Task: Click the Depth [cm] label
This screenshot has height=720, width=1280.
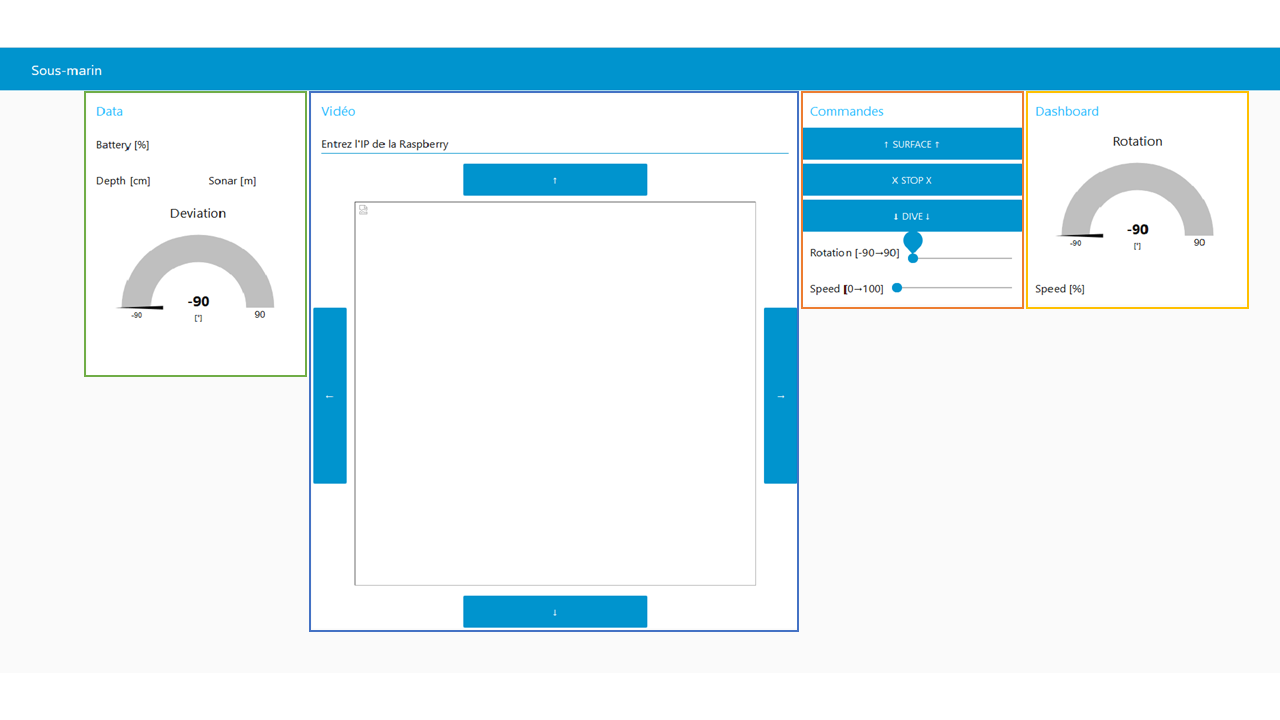Action: (x=123, y=181)
